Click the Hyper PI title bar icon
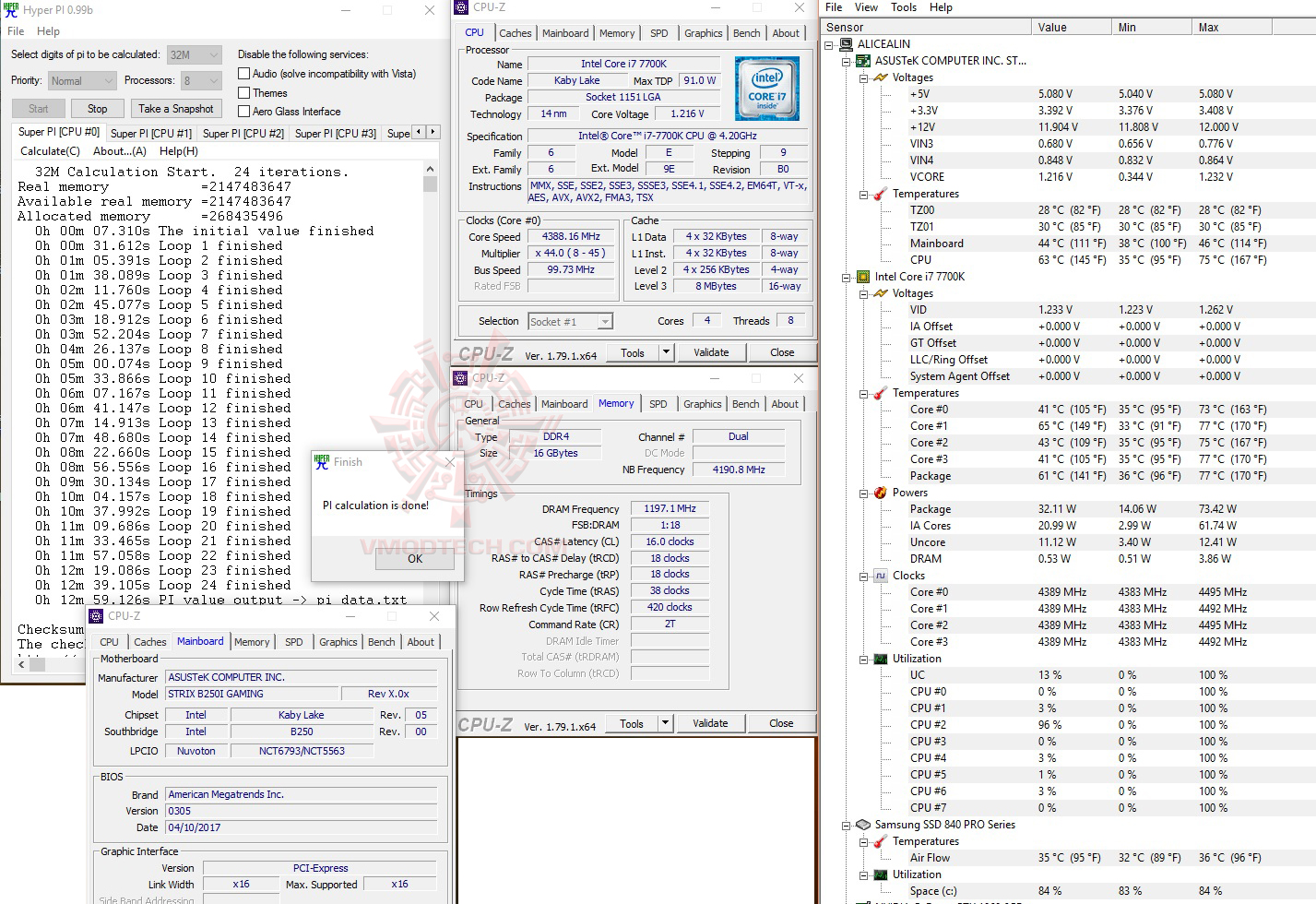This screenshot has height=904, width=1316. click(11, 10)
